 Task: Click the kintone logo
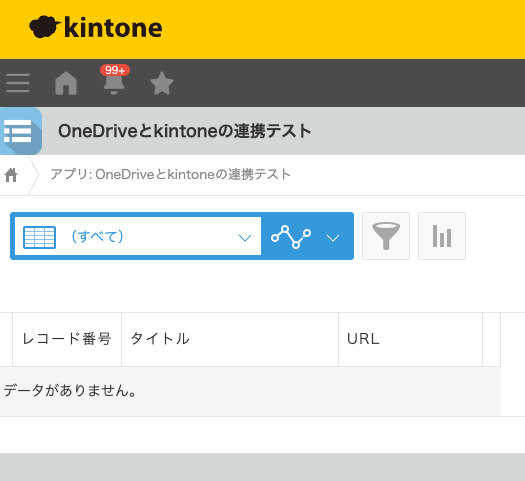pos(96,27)
